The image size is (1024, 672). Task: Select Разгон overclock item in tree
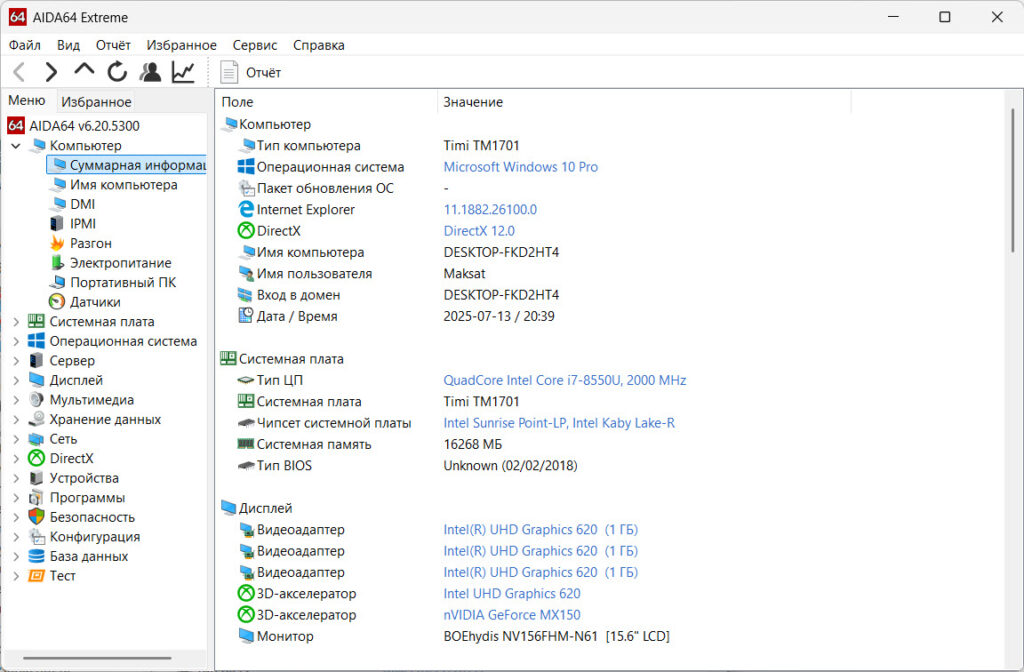[90, 243]
